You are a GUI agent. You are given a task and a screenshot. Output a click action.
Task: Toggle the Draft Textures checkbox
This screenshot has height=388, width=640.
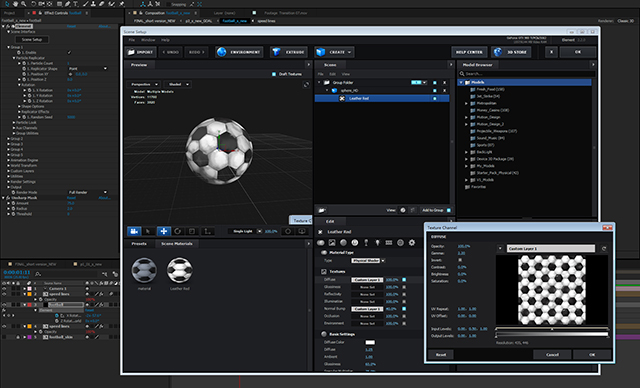point(274,74)
